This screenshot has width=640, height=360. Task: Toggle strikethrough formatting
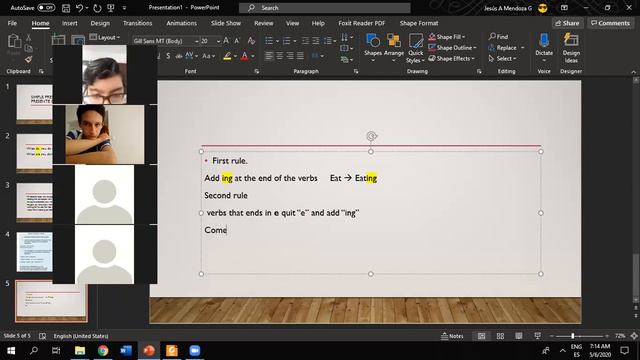click(x=178, y=56)
